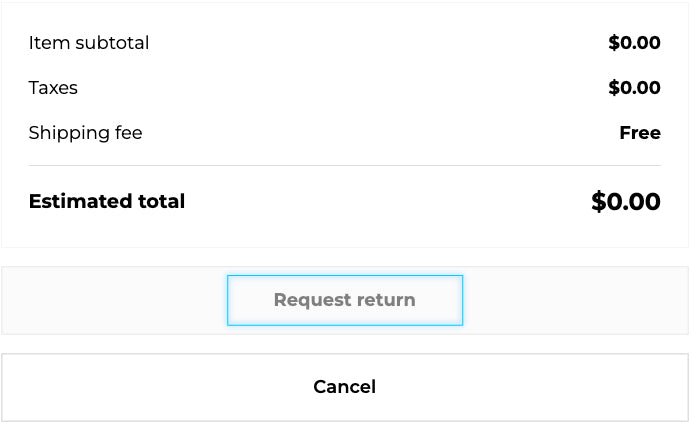Select the item subtotal $0.00 amount

click(634, 43)
